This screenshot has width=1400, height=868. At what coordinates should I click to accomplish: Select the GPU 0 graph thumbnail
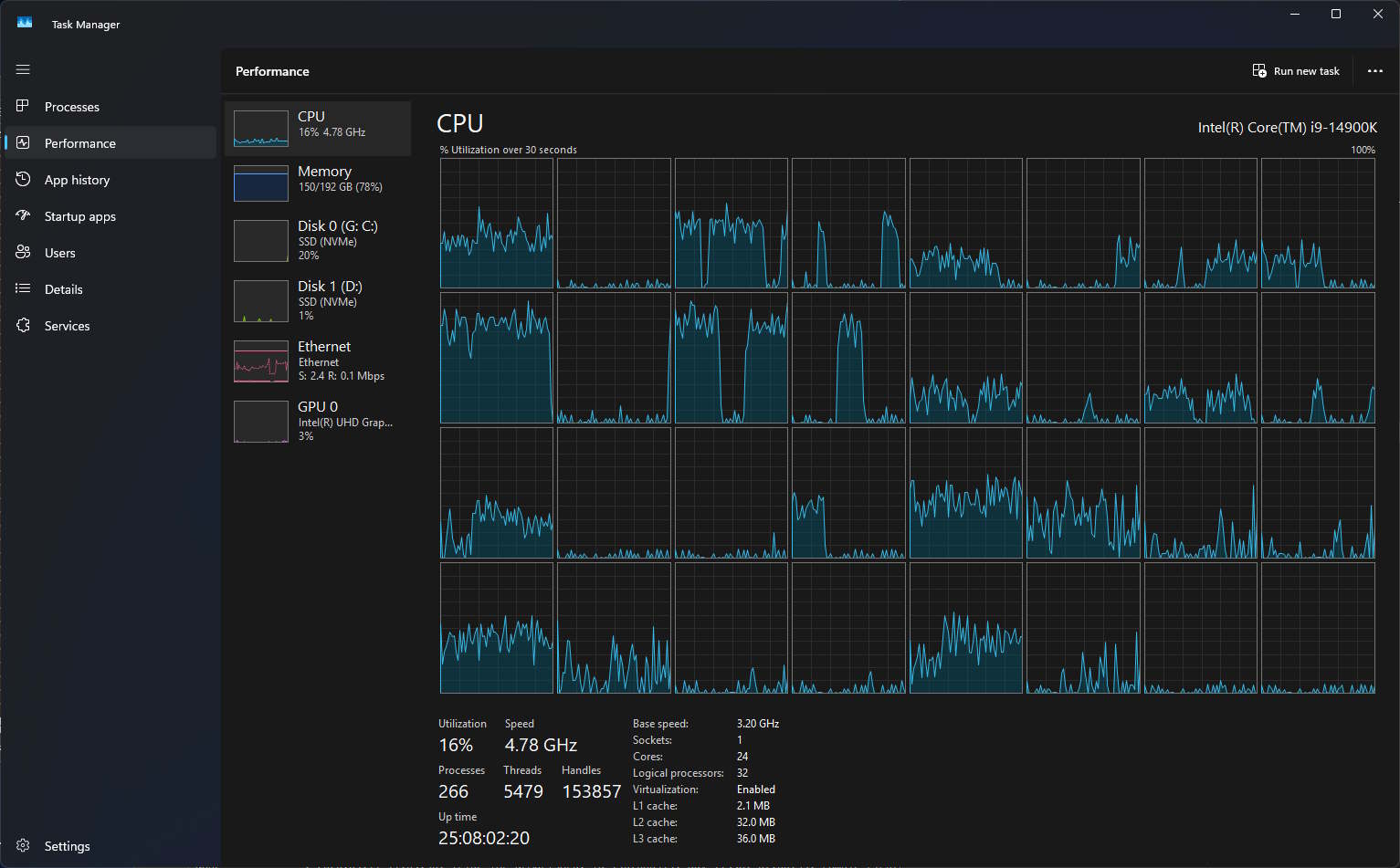261,422
